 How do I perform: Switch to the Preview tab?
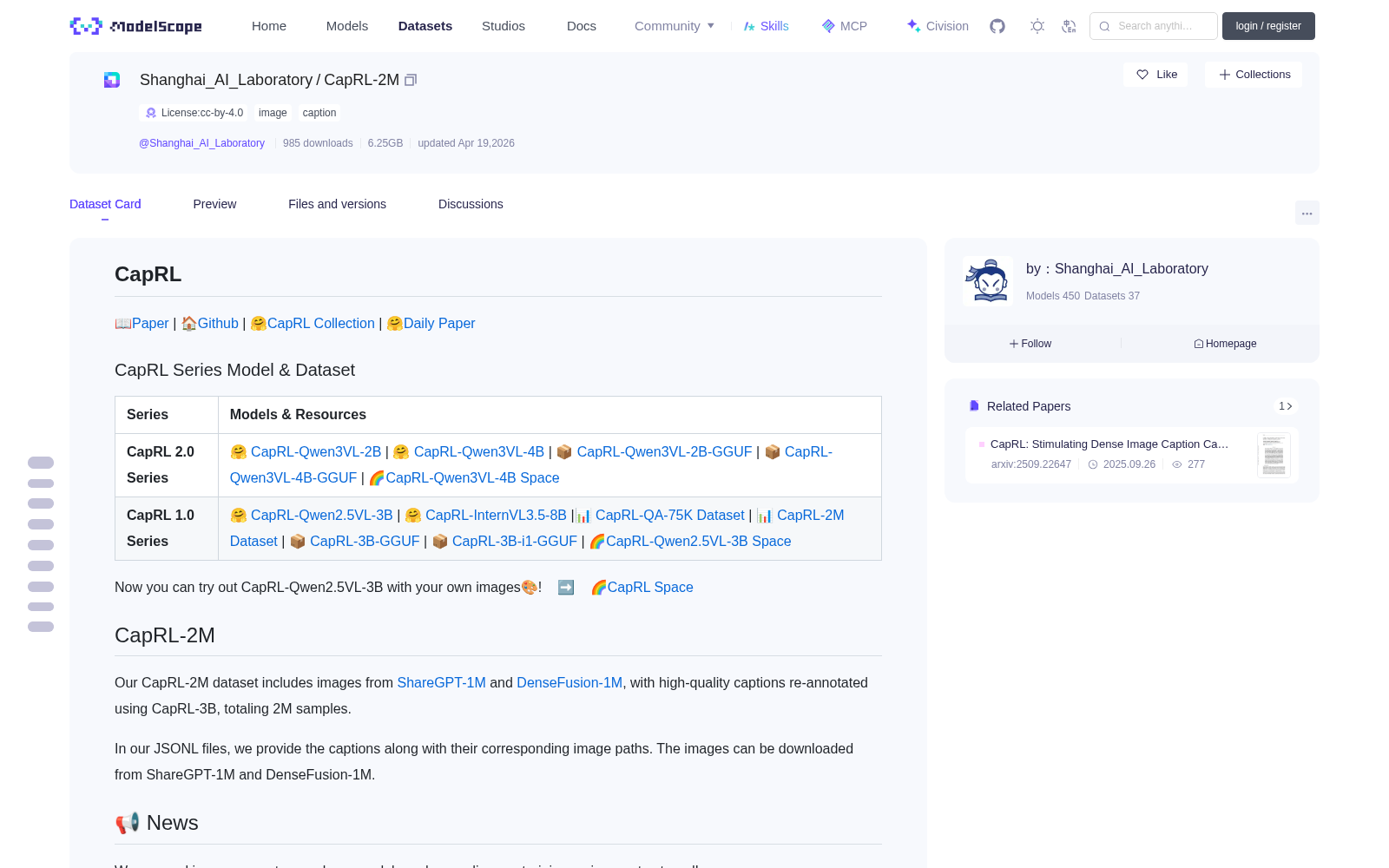pyautogui.click(x=214, y=204)
